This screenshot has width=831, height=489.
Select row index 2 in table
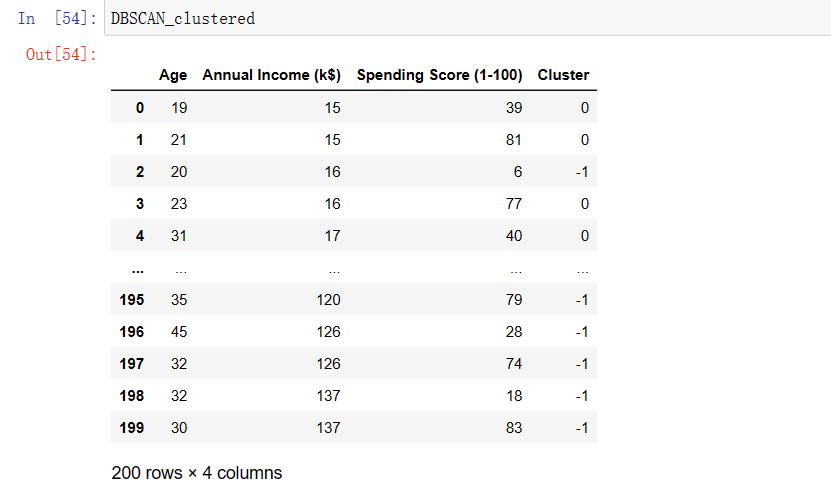tap(140, 172)
